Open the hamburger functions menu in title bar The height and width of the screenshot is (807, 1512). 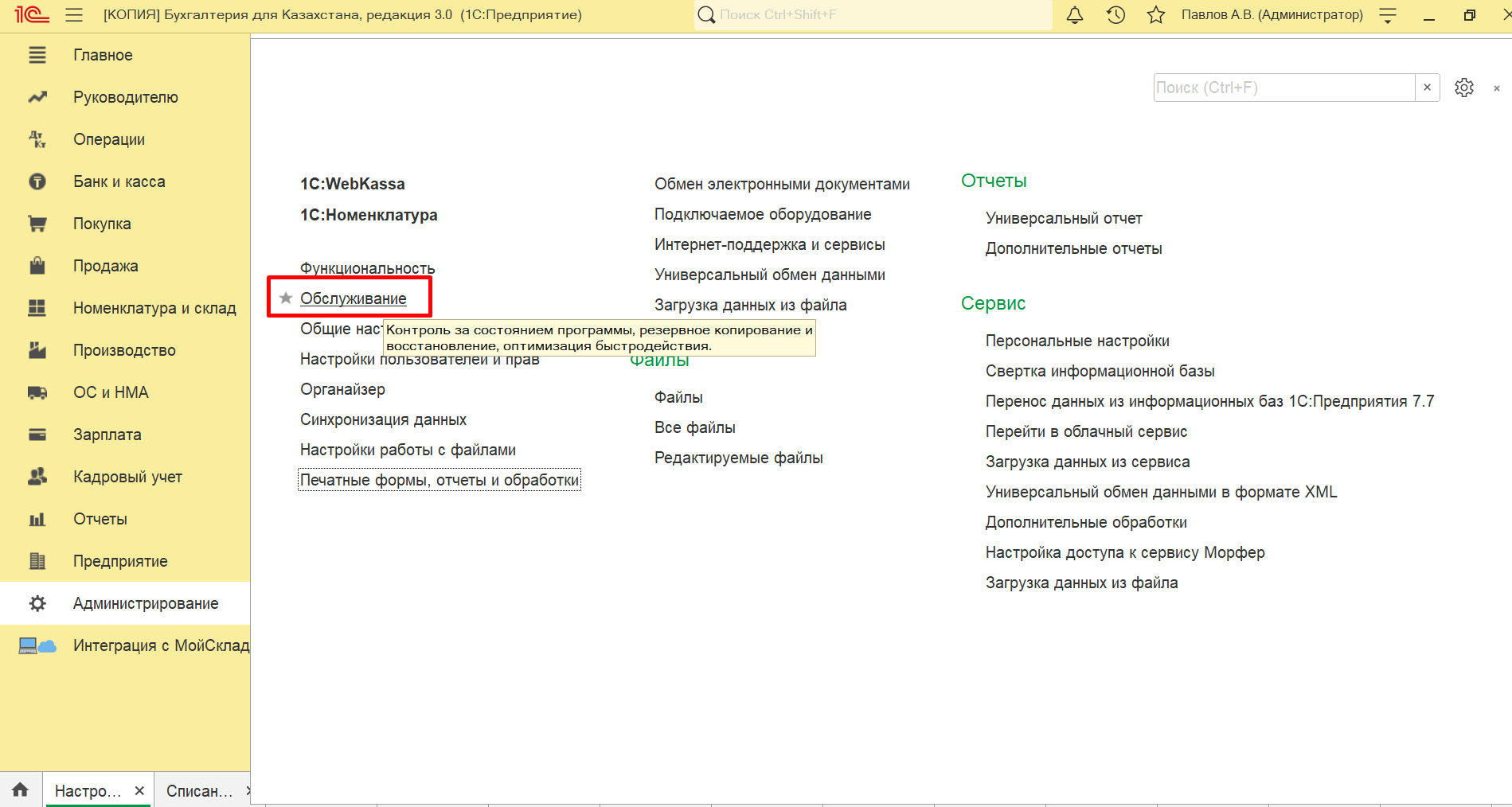coord(74,14)
